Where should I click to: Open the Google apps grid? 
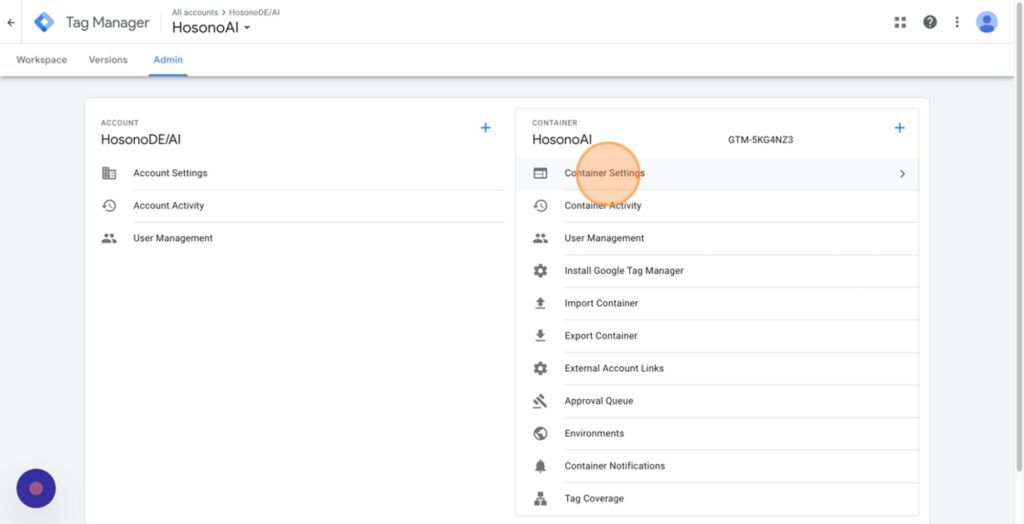click(x=900, y=22)
